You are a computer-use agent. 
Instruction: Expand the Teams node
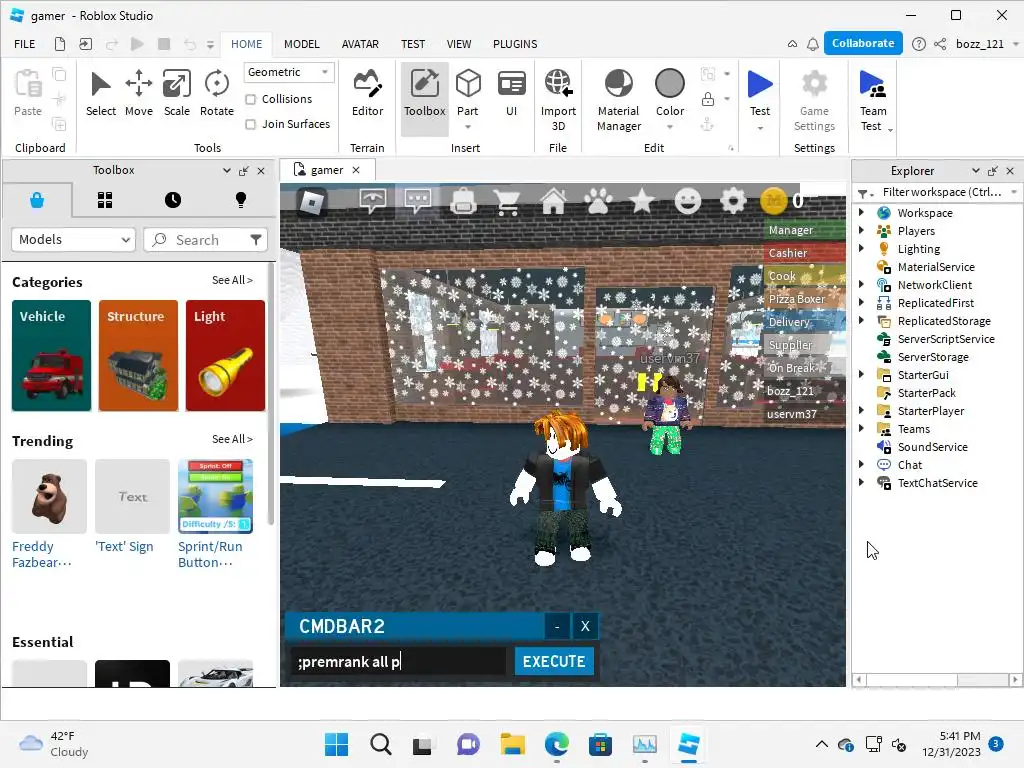(861, 428)
